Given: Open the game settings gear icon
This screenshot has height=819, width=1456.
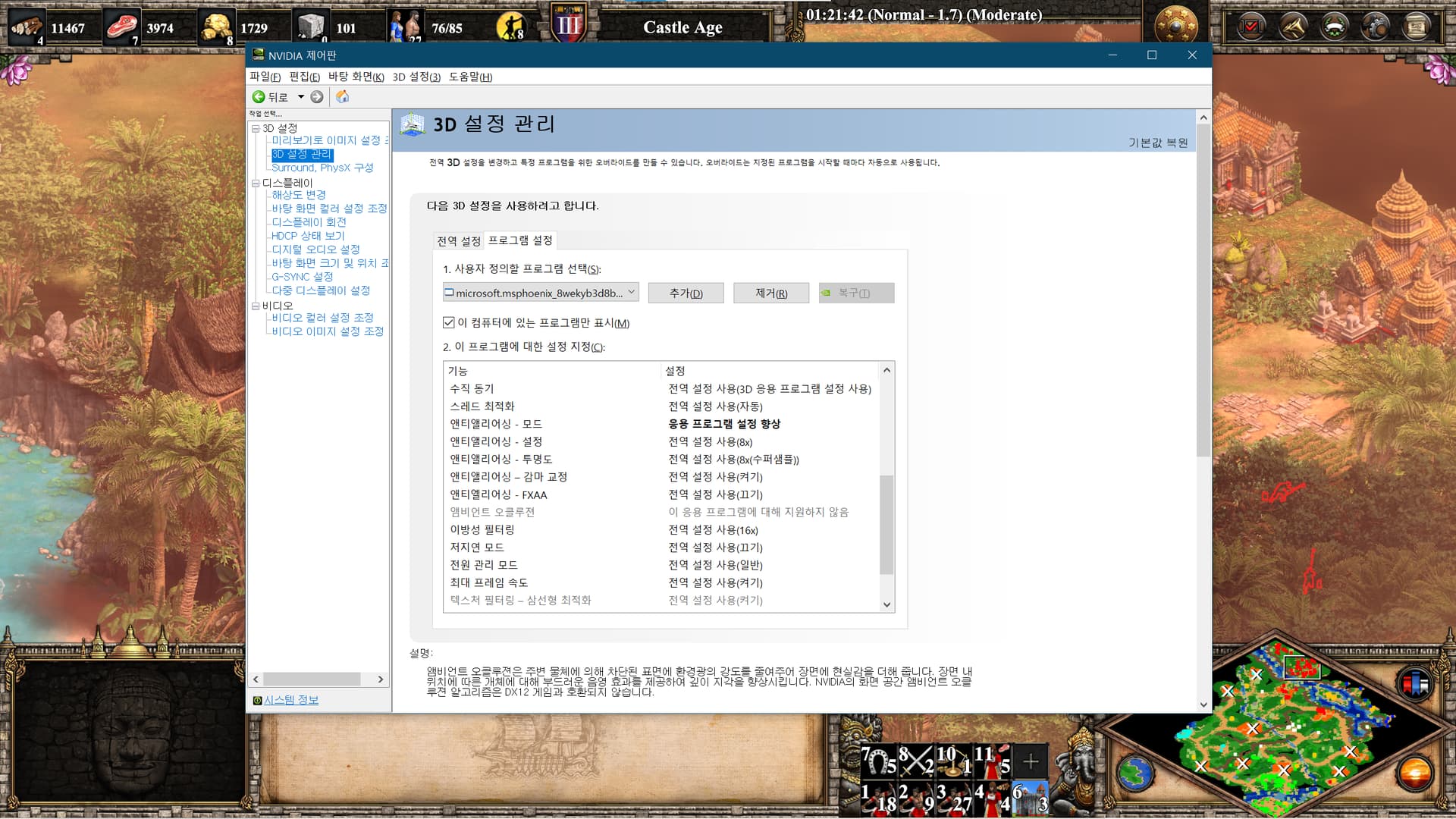Looking at the screenshot, I should (x=1375, y=27).
